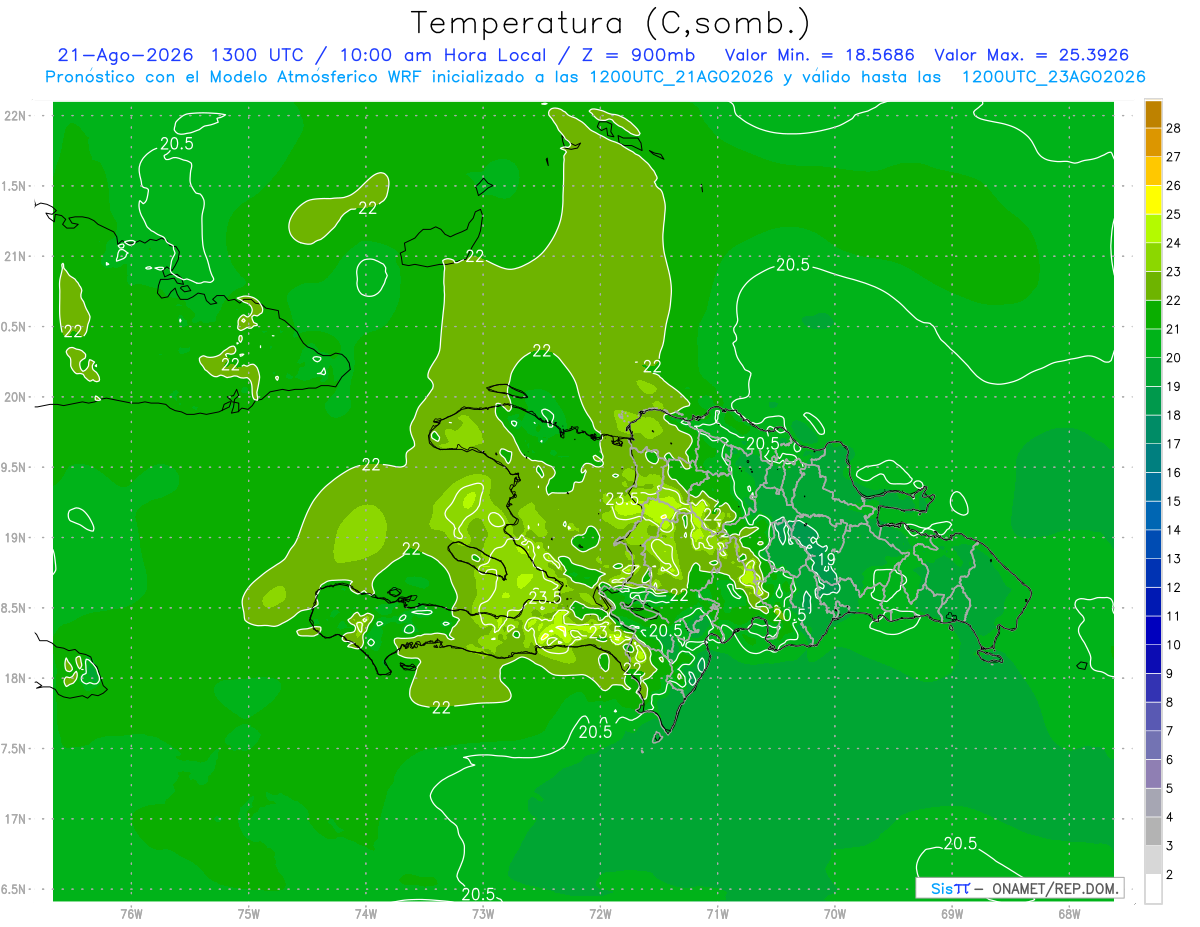Click the '76W' longitude axis label
This screenshot has width=1200, height=927.
(131, 913)
